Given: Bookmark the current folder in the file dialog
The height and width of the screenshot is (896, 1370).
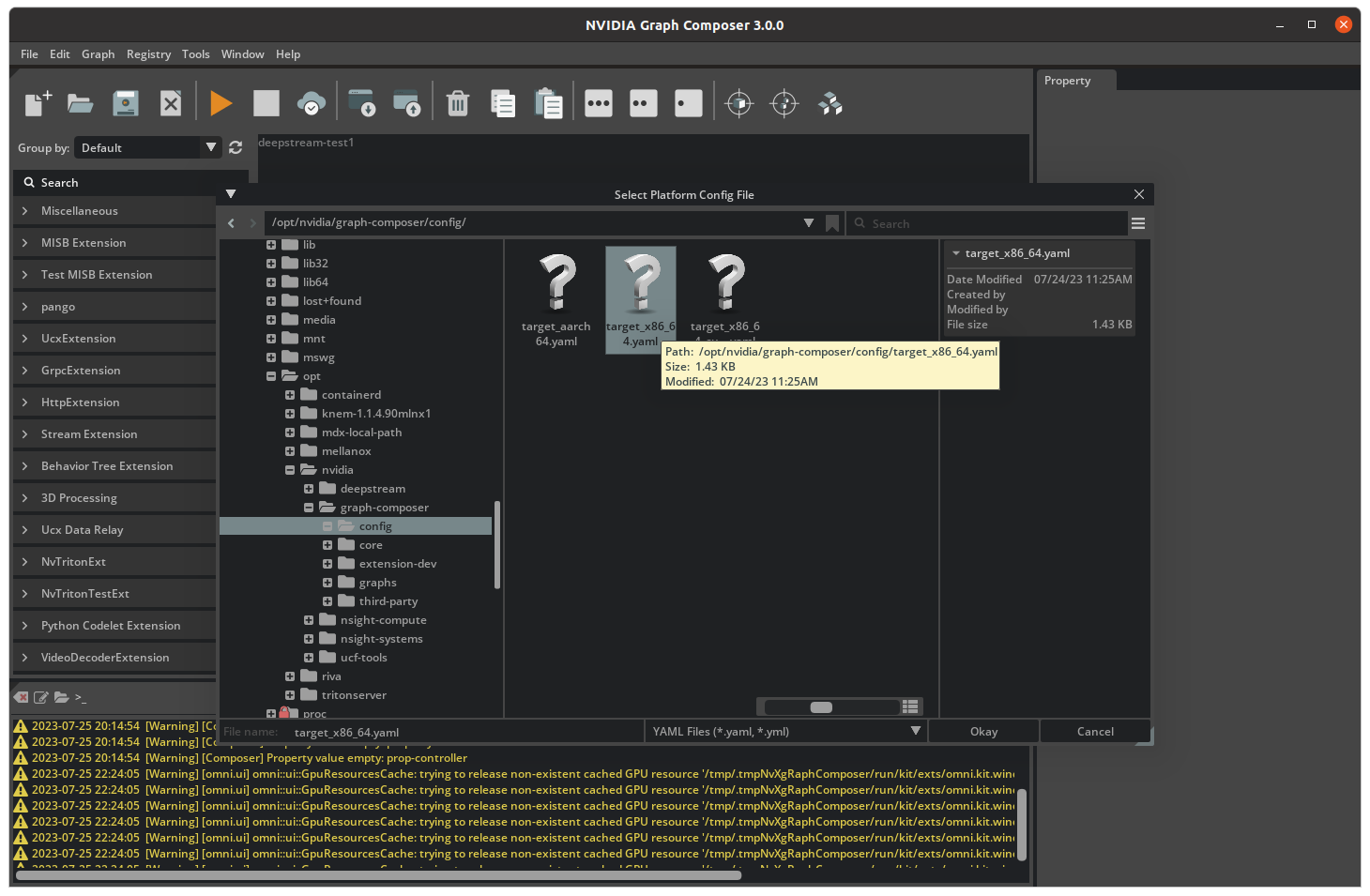Looking at the screenshot, I should (832, 223).
